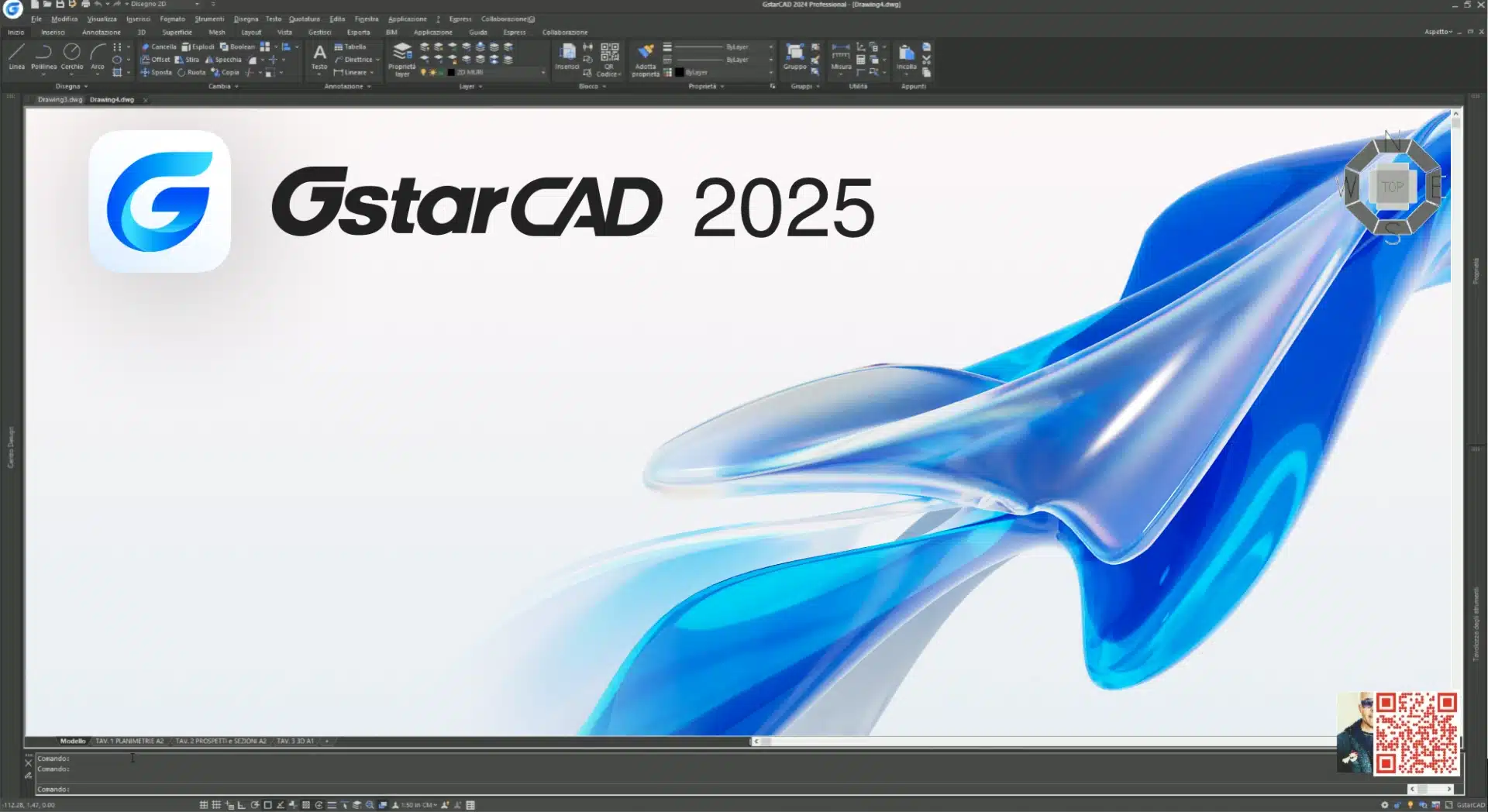The image size is (1488, 812).
Task: Open Proprietà layer manager
Action: click(x=402, y=60)
